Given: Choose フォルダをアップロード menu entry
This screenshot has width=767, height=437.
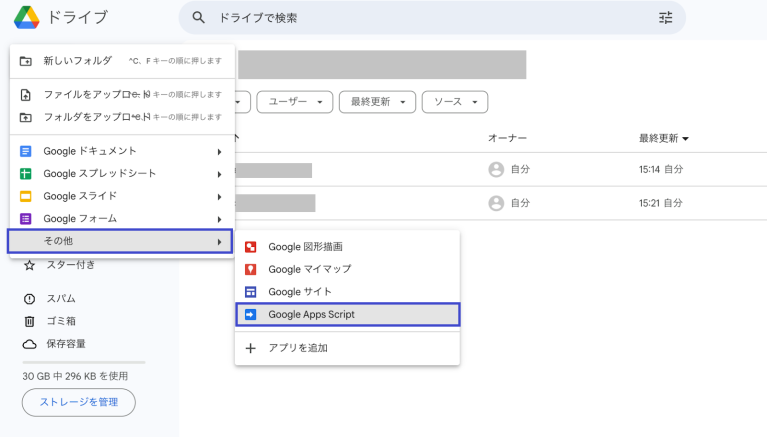Looking at the screenshot, I should [x=122, y=117].
